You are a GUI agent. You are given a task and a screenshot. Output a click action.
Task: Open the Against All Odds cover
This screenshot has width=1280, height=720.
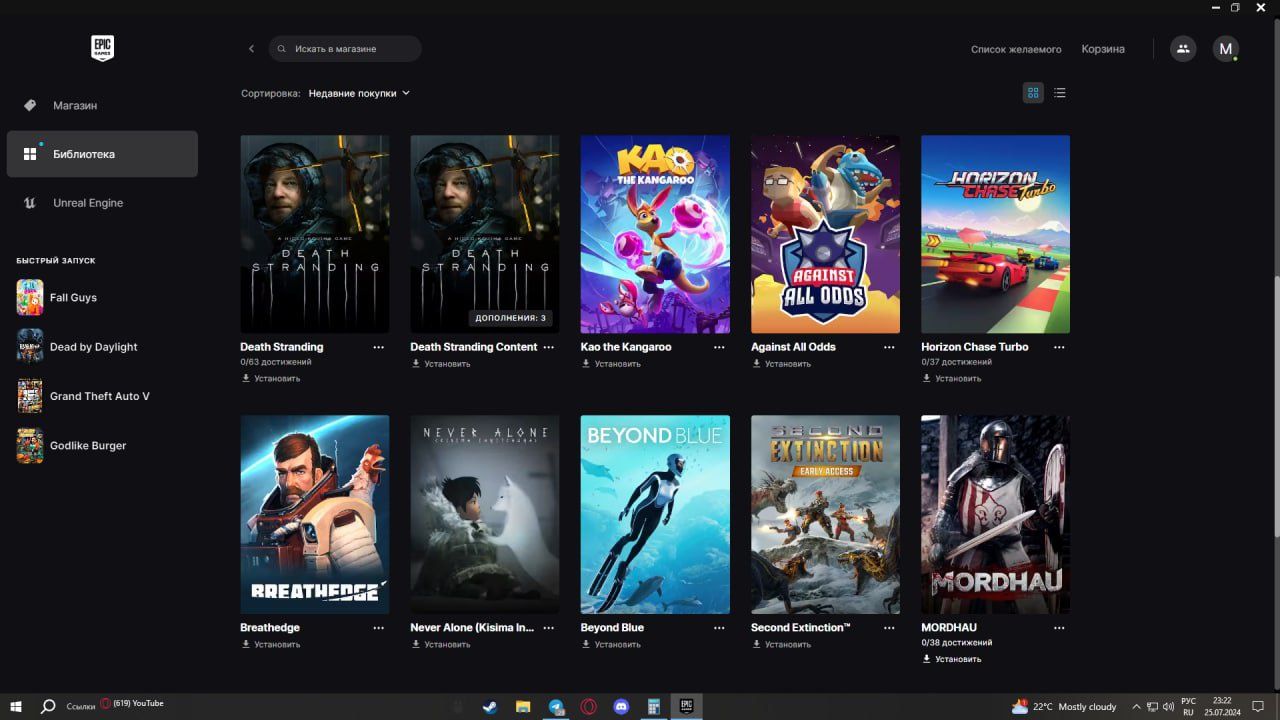(825, 234)
